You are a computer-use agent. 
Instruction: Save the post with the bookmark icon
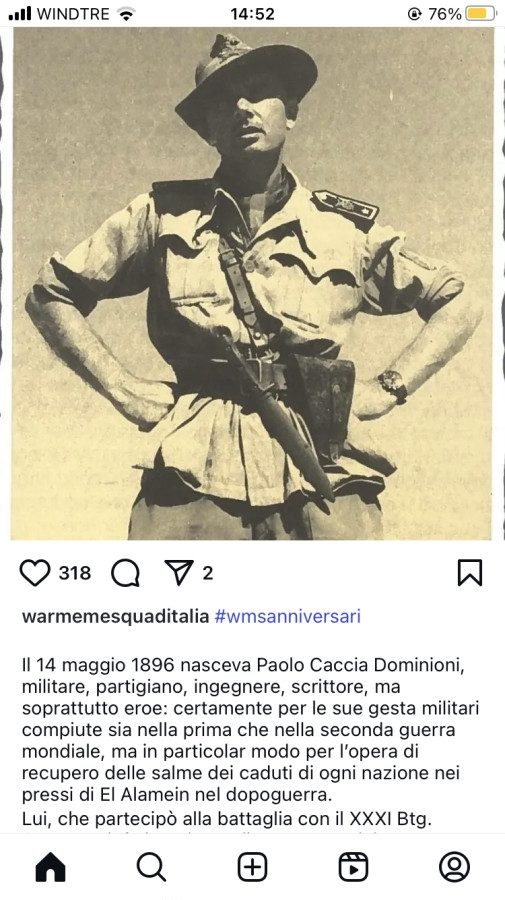[469, 573]
